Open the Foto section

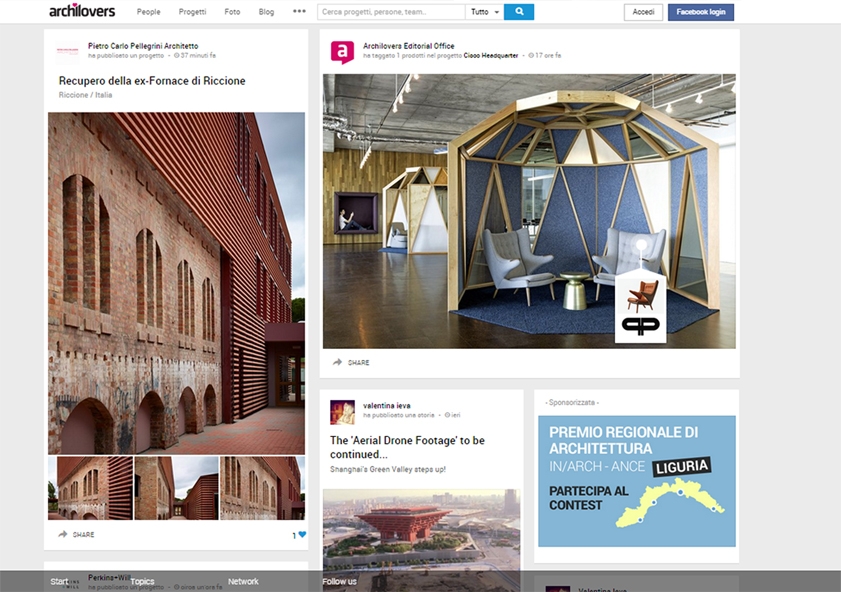point(232,12)
